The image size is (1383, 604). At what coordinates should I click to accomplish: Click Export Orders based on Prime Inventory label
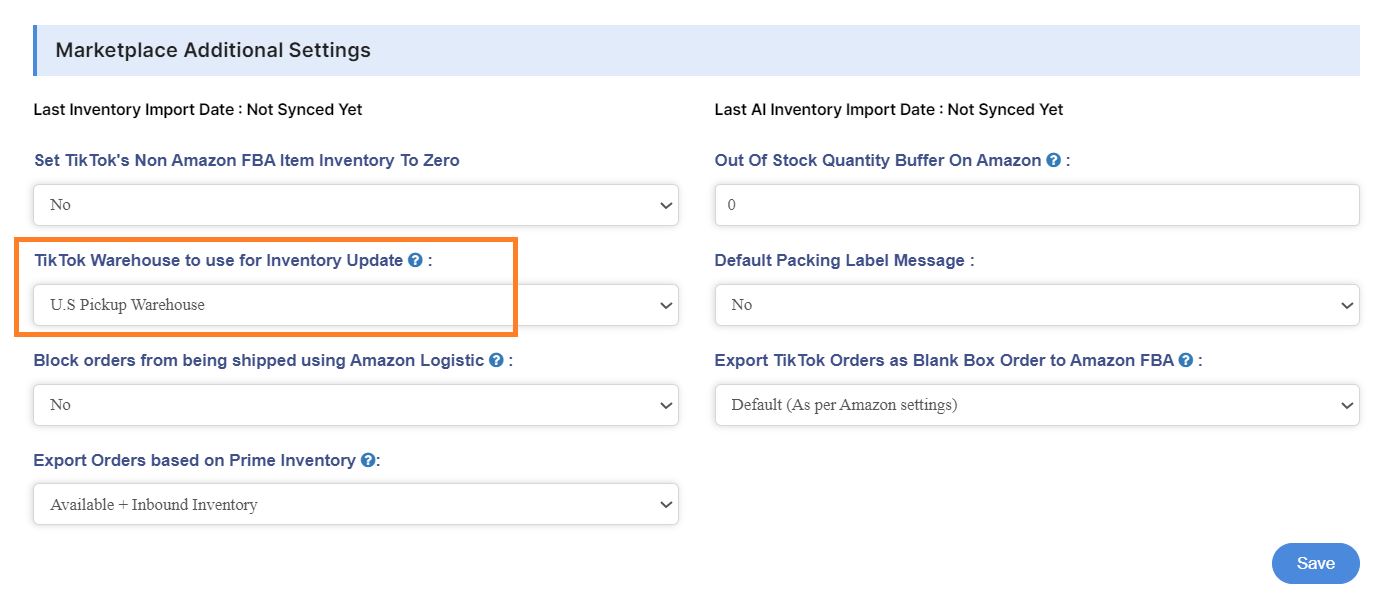(194, 460)
